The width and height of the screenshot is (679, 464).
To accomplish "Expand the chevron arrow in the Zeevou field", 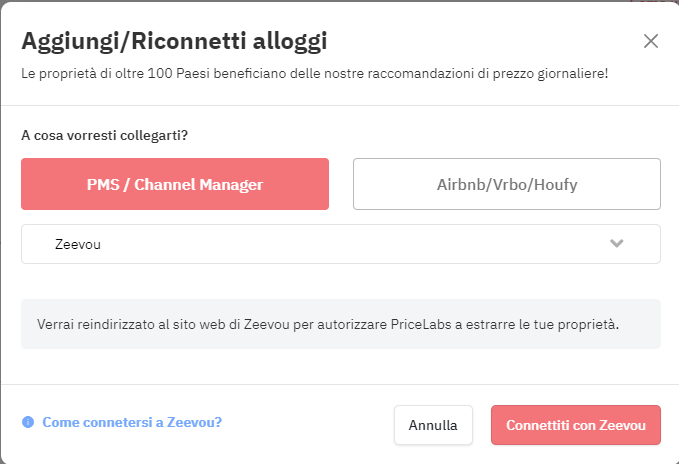I will click(617, 243).
